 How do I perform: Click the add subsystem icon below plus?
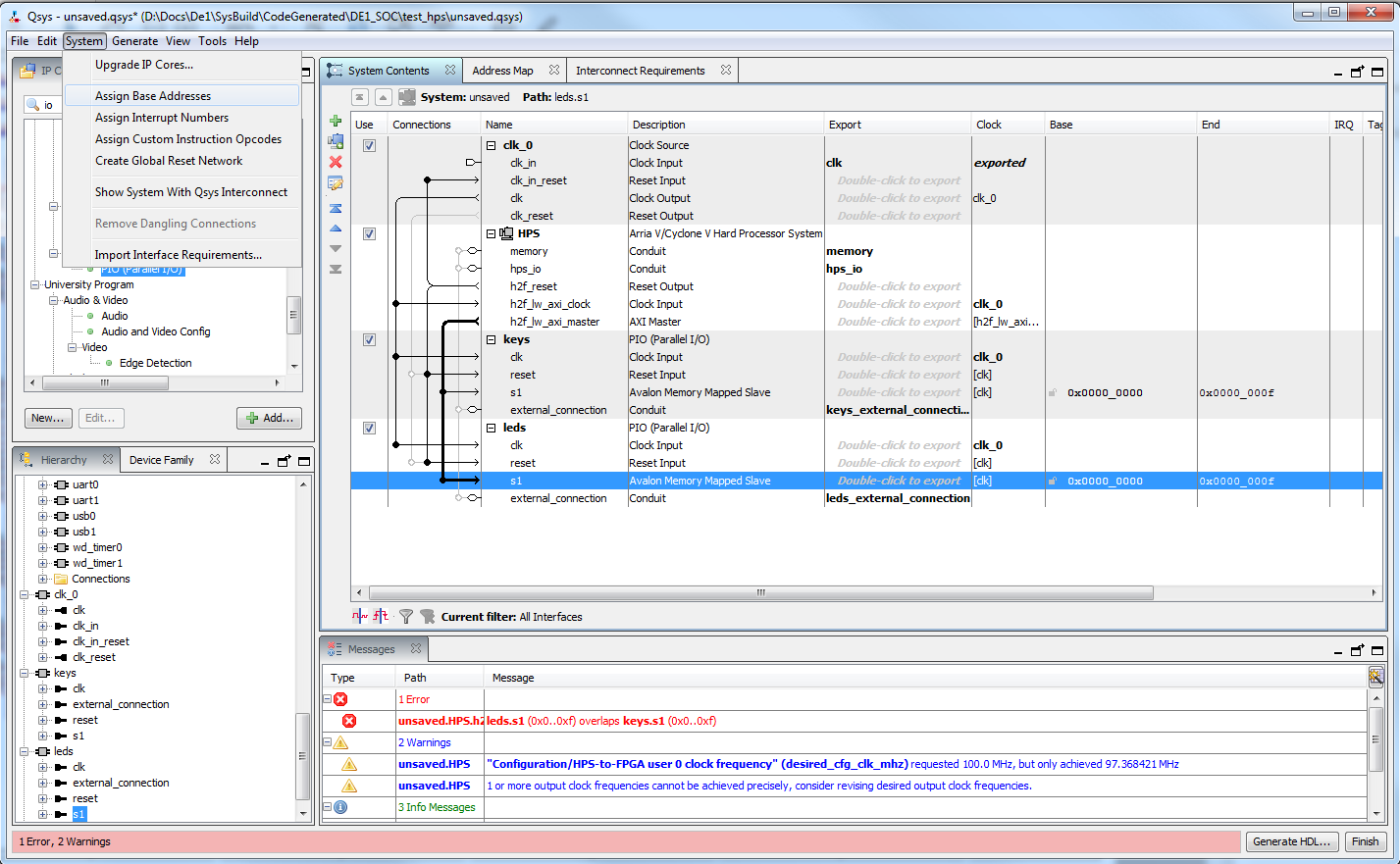[336, 141]
